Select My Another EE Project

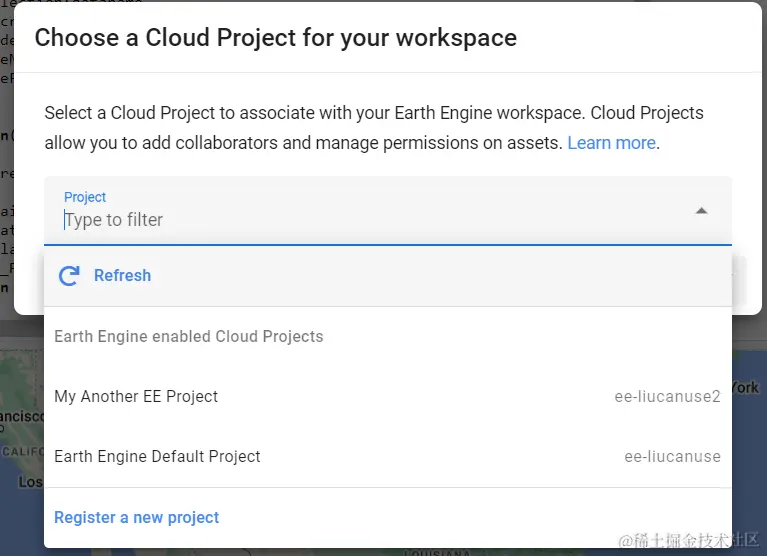[136, 396]
